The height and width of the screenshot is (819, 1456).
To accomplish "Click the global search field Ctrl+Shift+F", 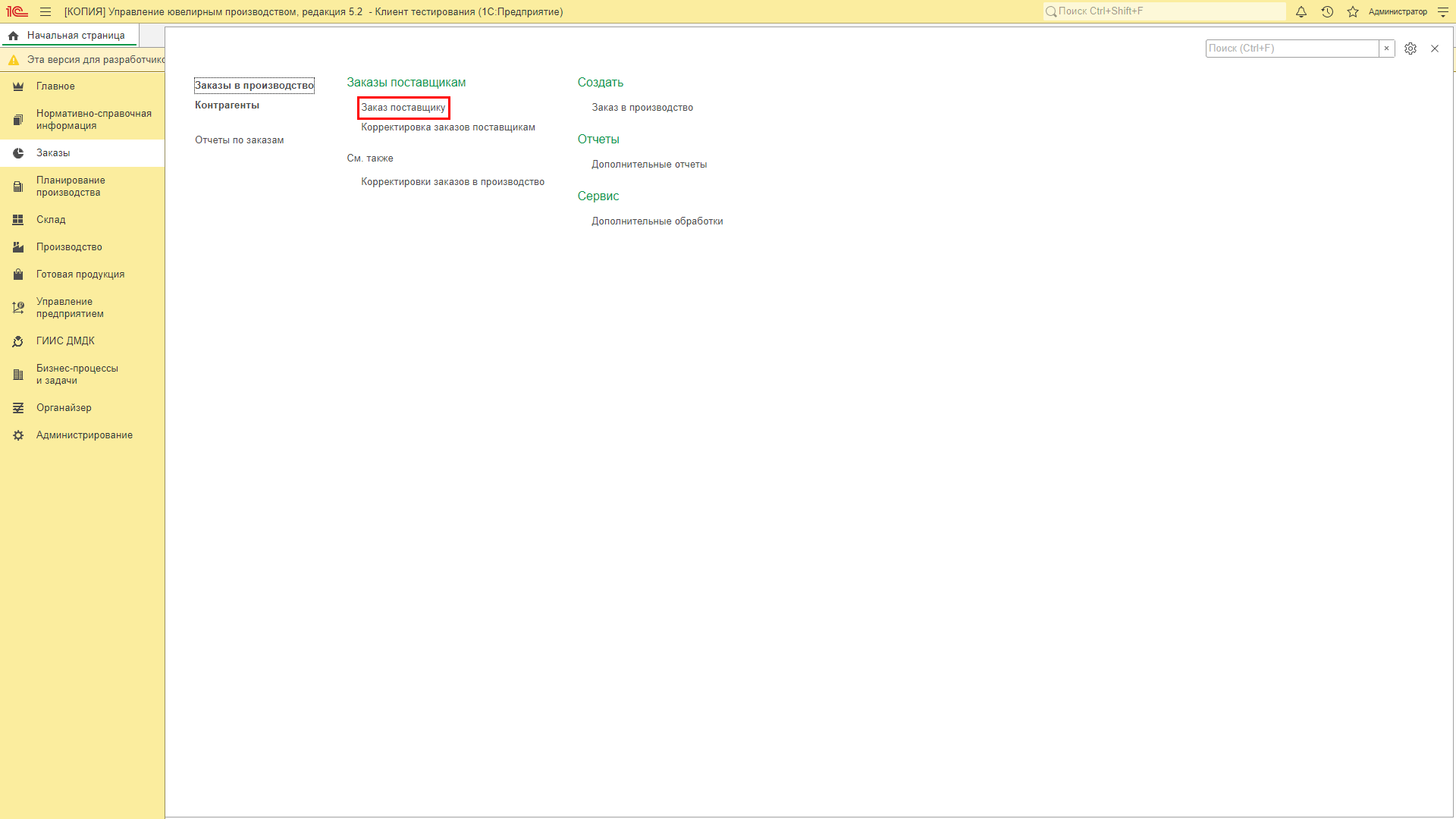I will click(x=1165, y=11).
